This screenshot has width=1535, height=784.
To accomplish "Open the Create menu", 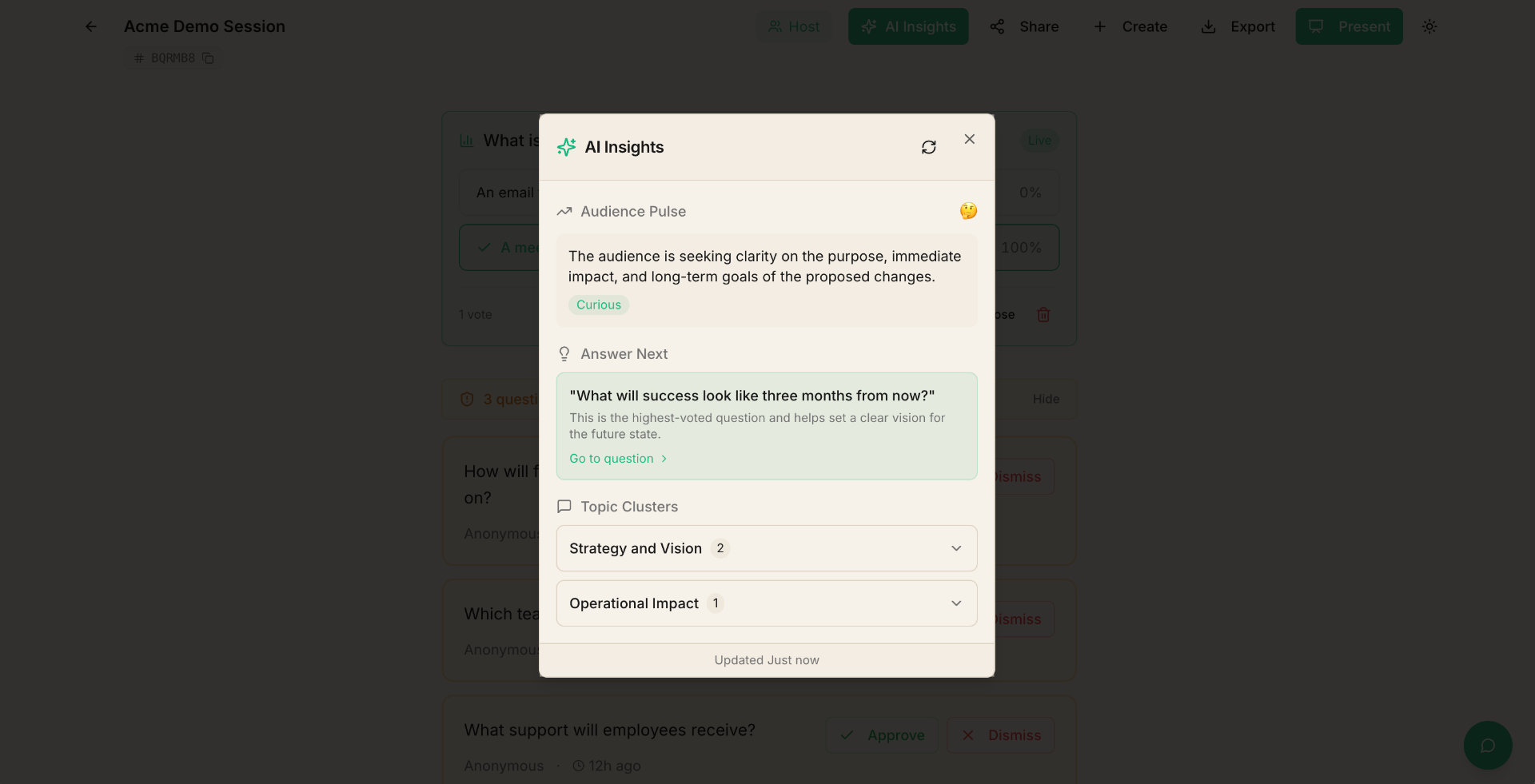I will point(1130,26).
